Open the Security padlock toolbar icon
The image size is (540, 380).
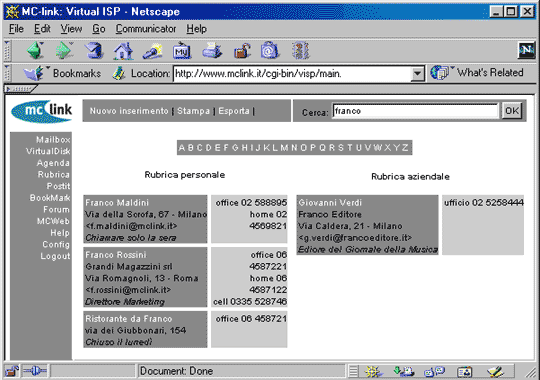(x=242, y=51)
